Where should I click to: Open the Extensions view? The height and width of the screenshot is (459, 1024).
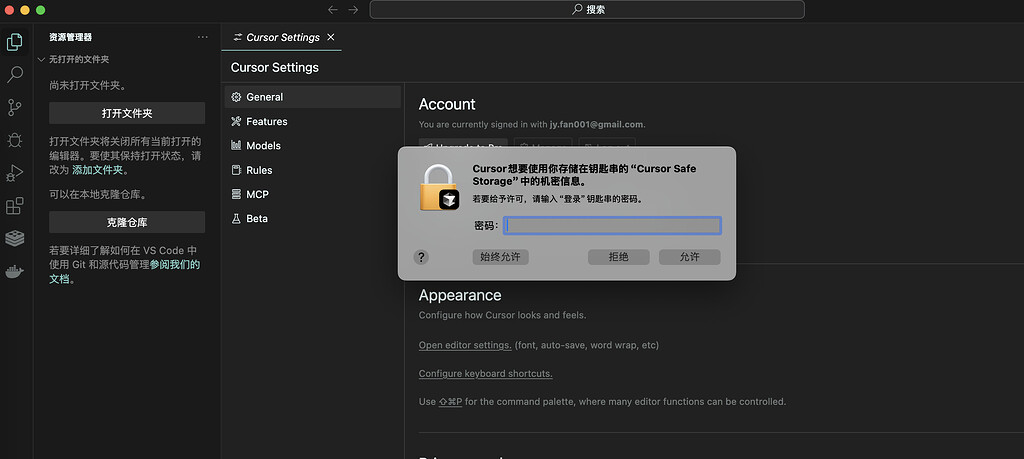tap(14, 206)
